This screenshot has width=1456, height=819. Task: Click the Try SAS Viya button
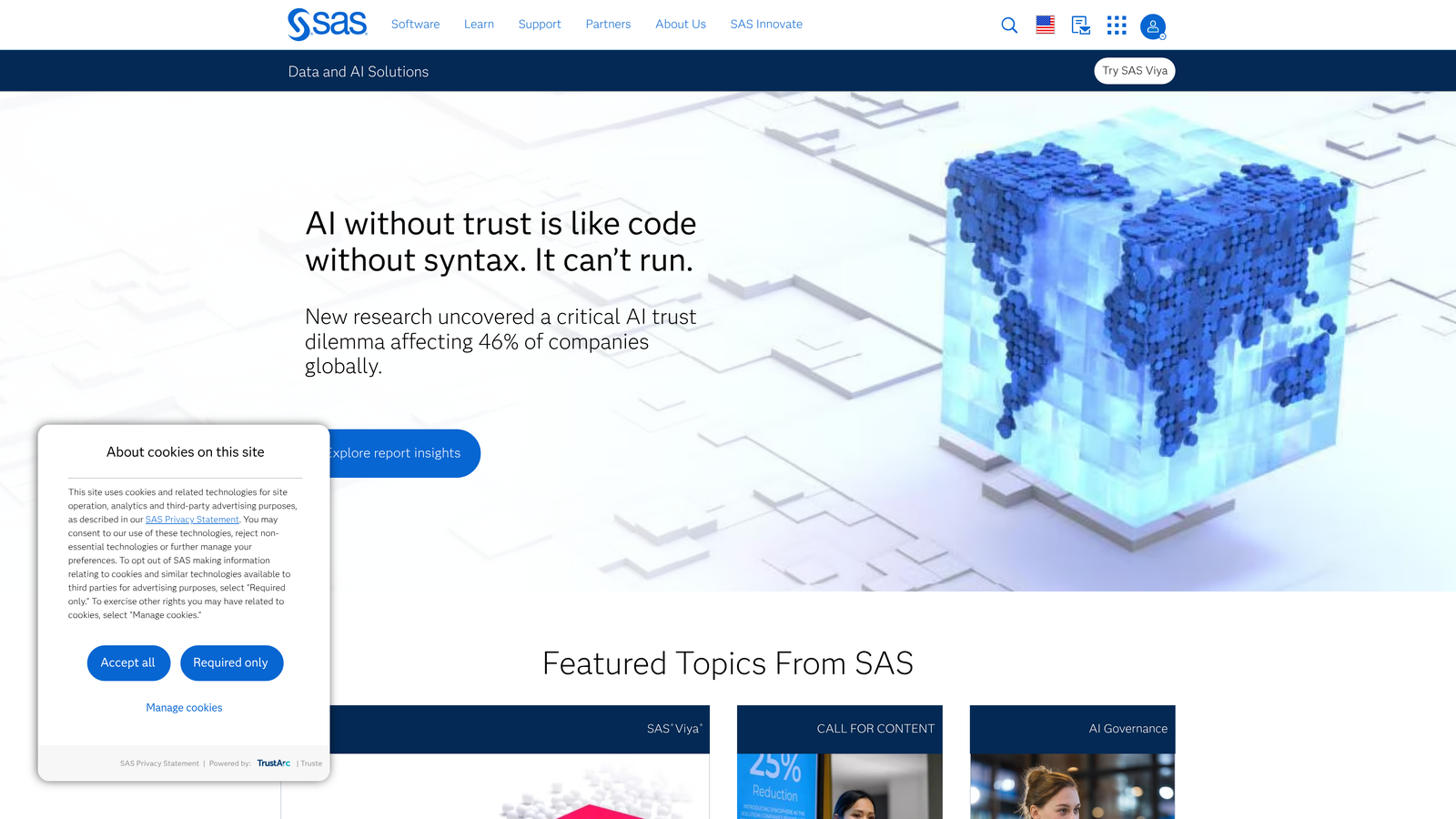point(1134,71)
